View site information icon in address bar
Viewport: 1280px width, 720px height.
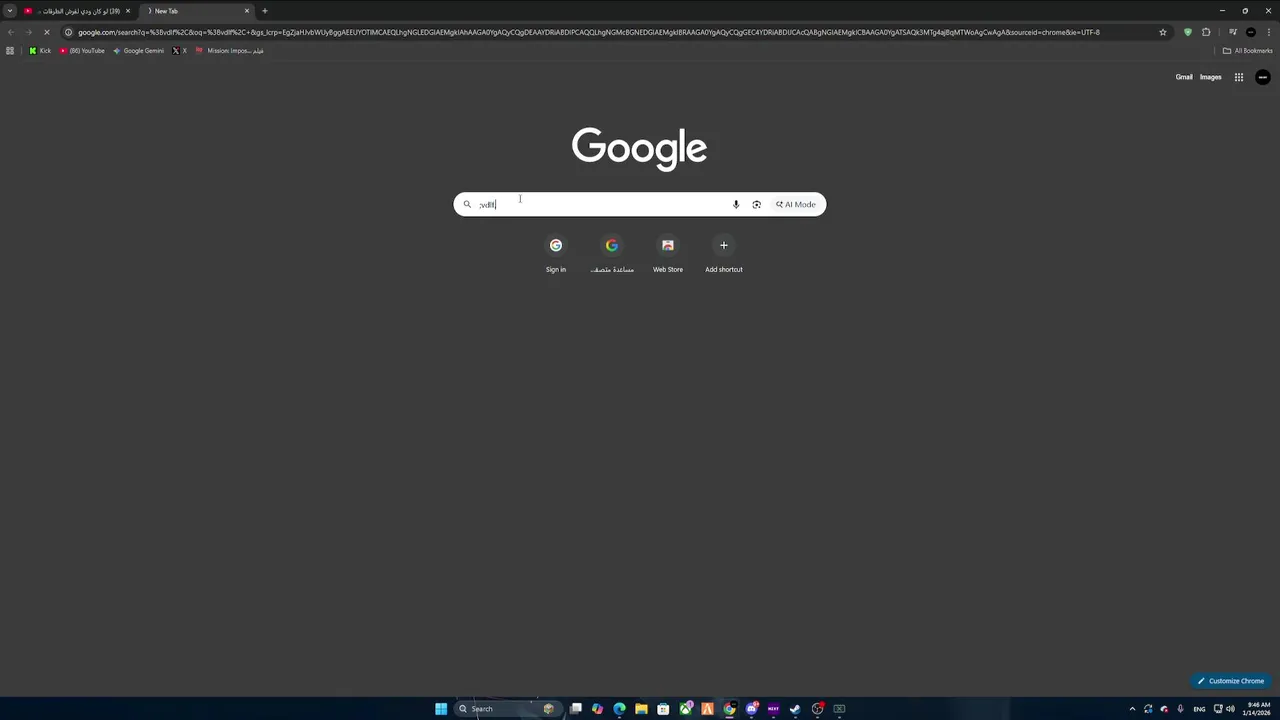68,32
